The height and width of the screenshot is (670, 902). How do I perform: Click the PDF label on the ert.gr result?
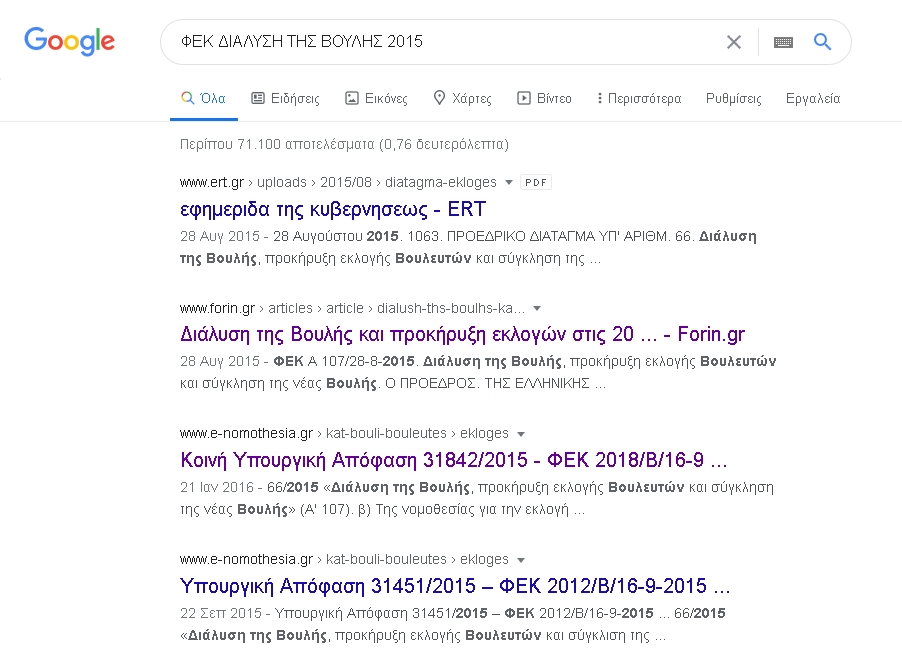[536, 182]
